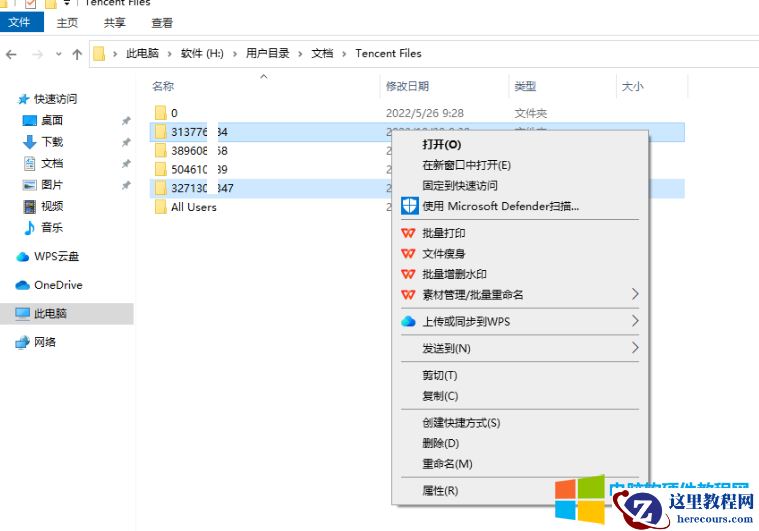The height and width of the screenshot is (531, 759).
Task: Click the Forward navigation arrow
Action: (37, 54)
